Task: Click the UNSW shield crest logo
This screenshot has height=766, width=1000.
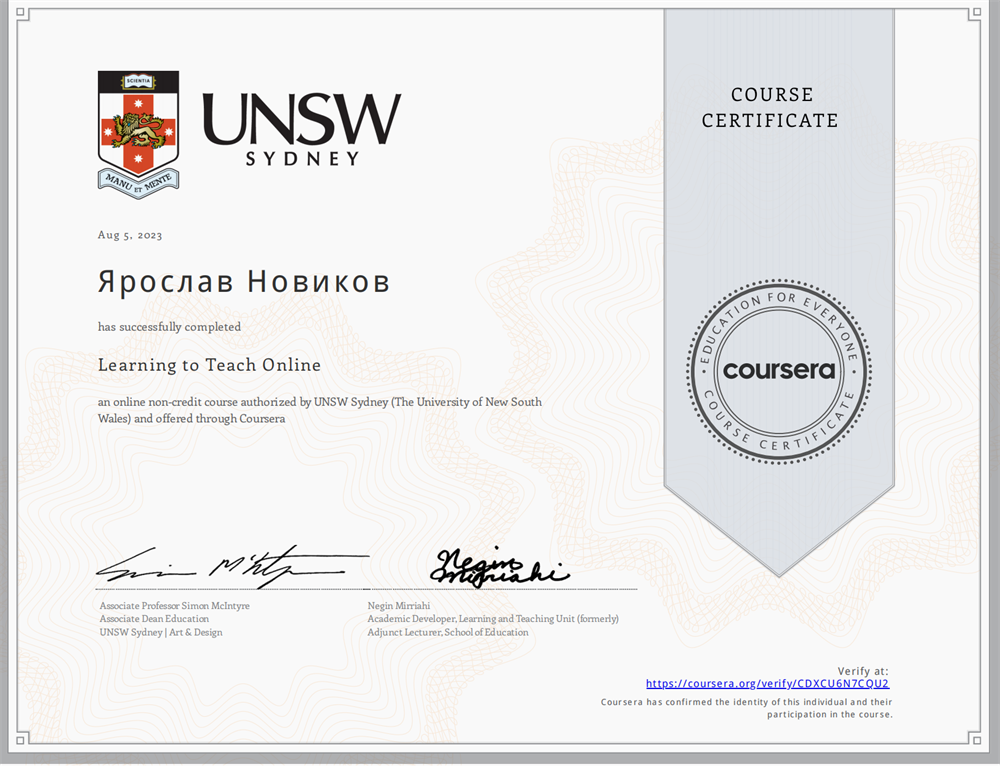Action: pyautogui.click(x=138, y=135)
